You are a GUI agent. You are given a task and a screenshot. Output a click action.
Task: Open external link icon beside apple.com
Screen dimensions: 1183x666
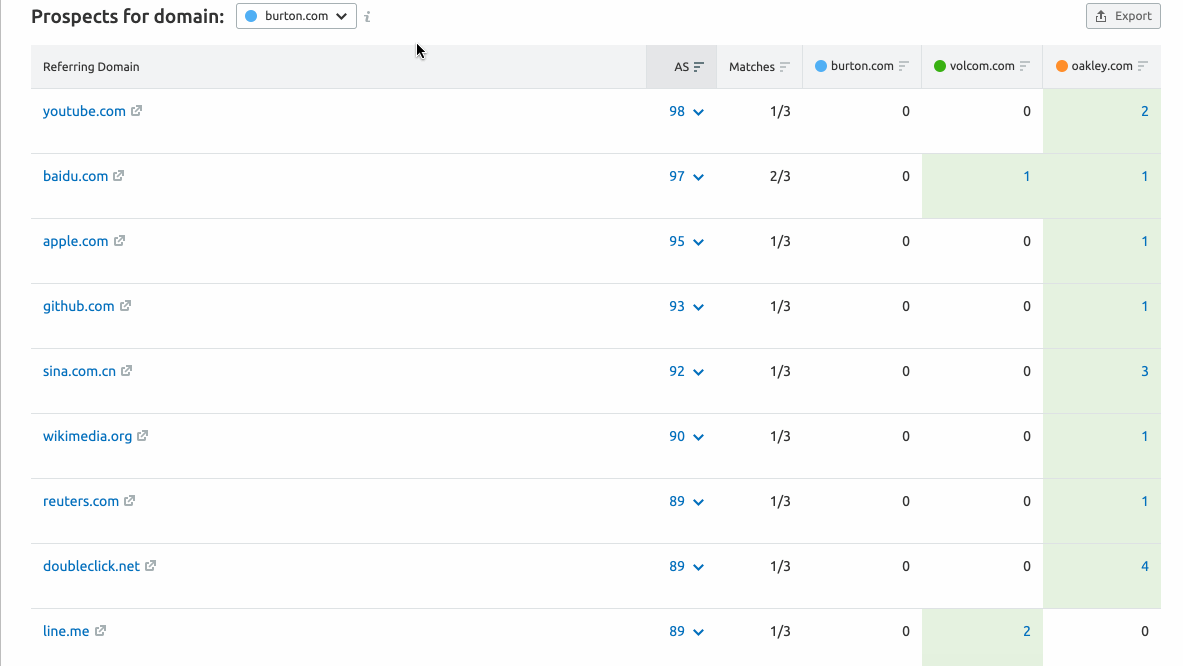pyautogui.click(x=119, y=241)
